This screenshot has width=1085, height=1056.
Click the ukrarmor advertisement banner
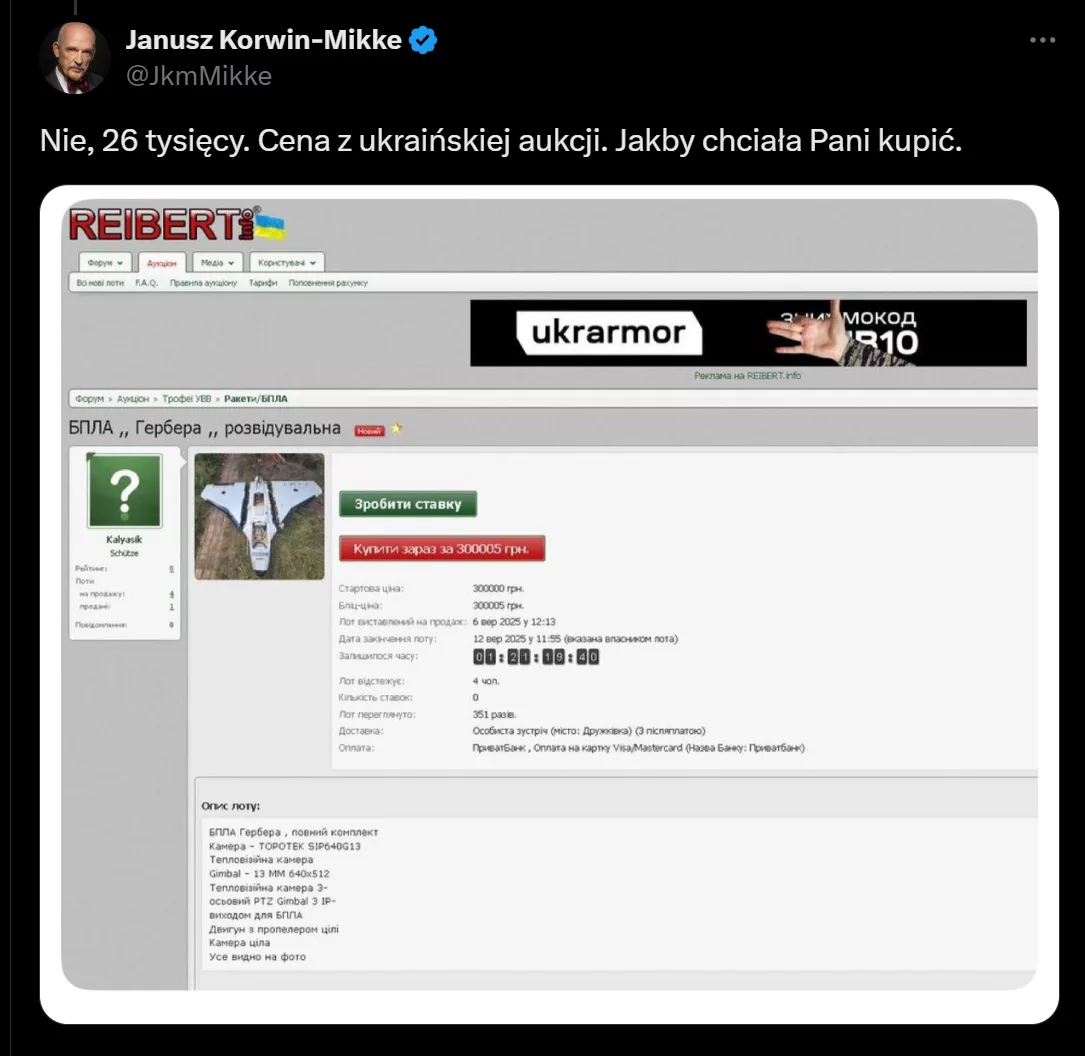tap(748, 333)
